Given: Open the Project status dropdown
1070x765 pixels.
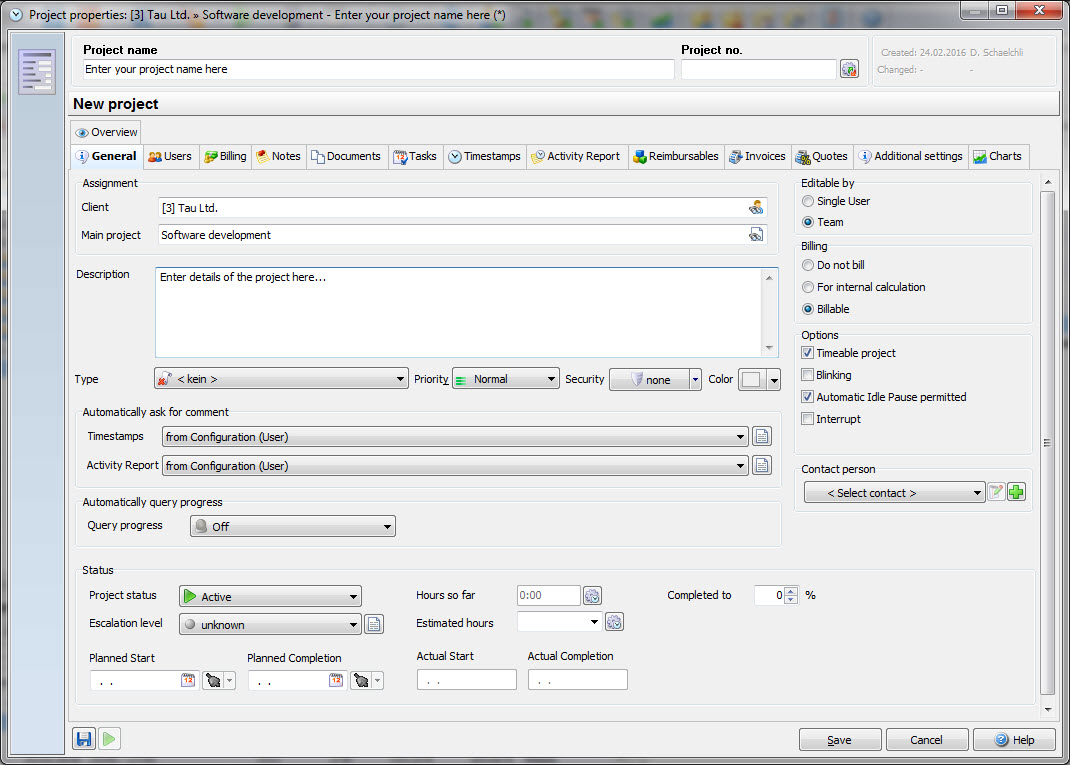Looking at the screenshot, I should [269, 597].
